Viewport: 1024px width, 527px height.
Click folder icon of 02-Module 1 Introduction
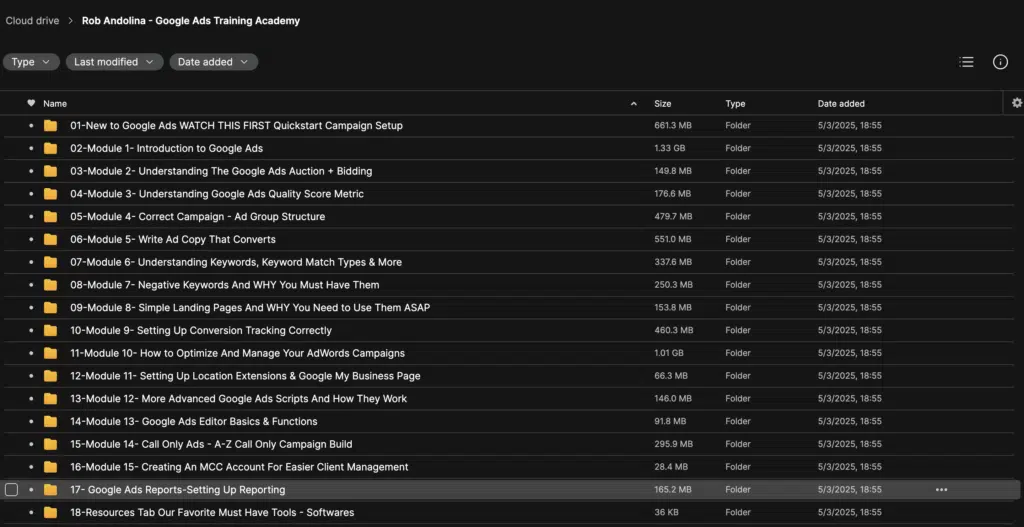(50, 149)
